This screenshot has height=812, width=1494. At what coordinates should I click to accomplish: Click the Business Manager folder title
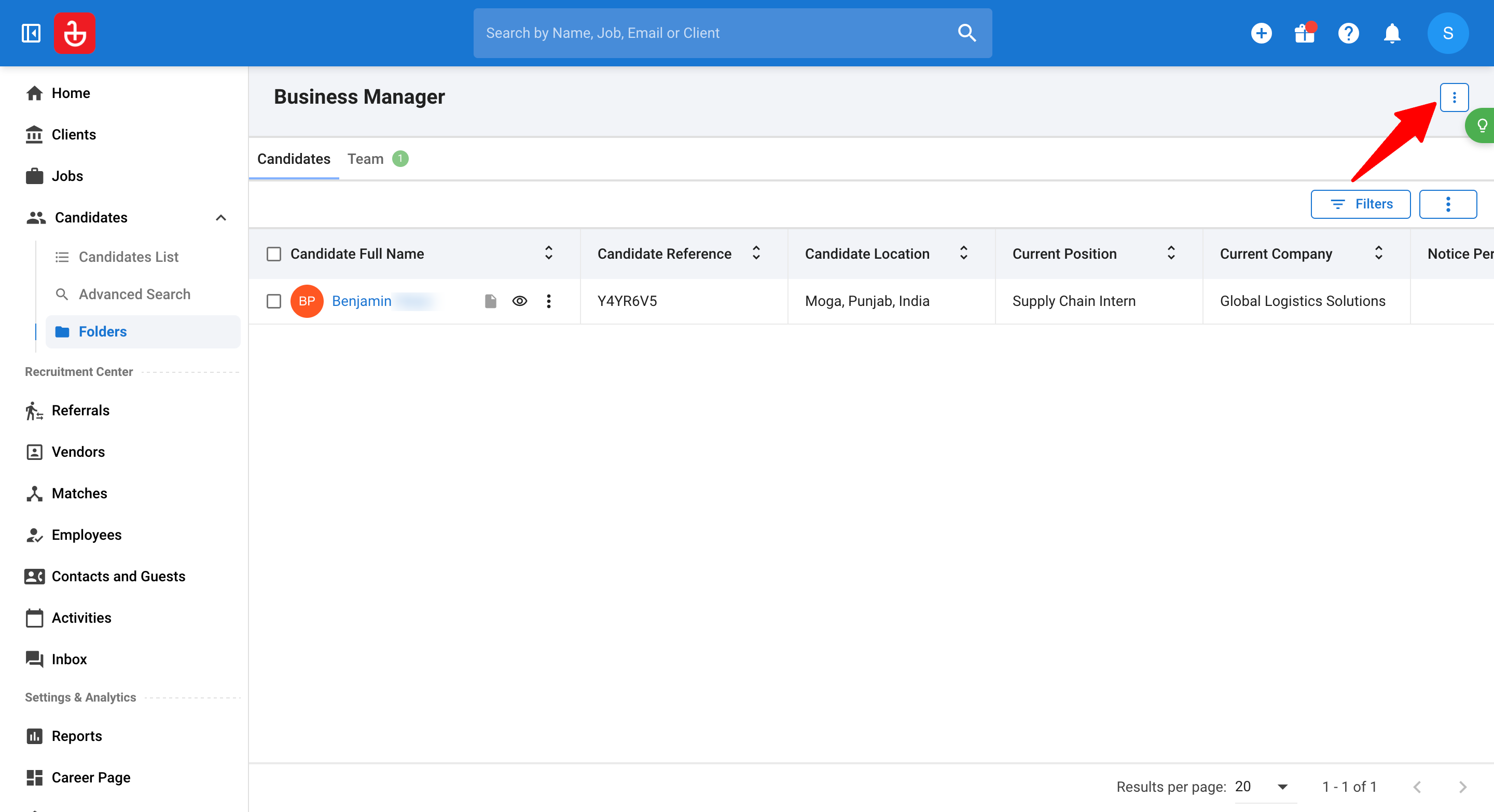point(359,97)
